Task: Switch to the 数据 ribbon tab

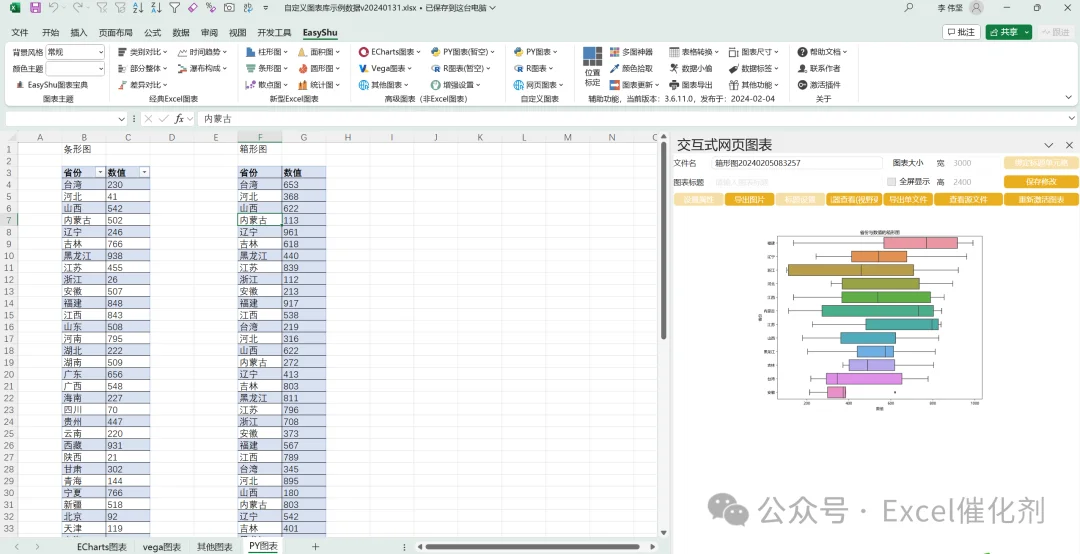Action: 181,32
